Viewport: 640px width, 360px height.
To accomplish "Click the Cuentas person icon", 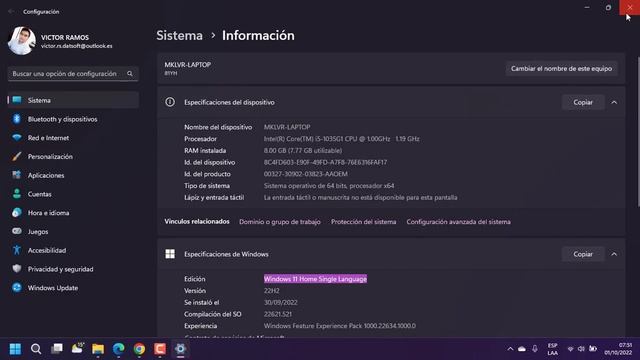I will [17, 194].
